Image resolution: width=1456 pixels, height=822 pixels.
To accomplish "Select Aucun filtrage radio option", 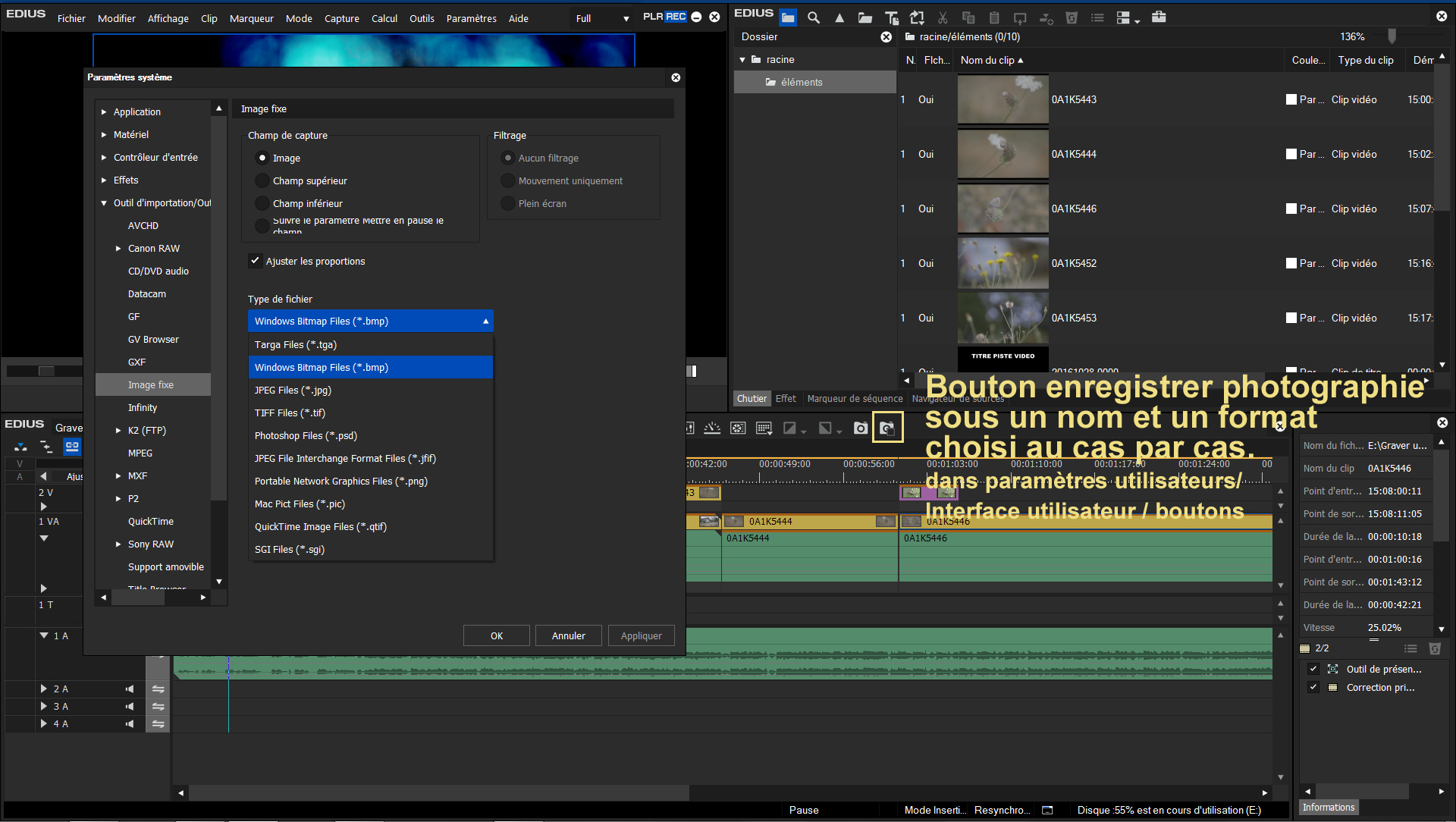I will pos(508,158).
